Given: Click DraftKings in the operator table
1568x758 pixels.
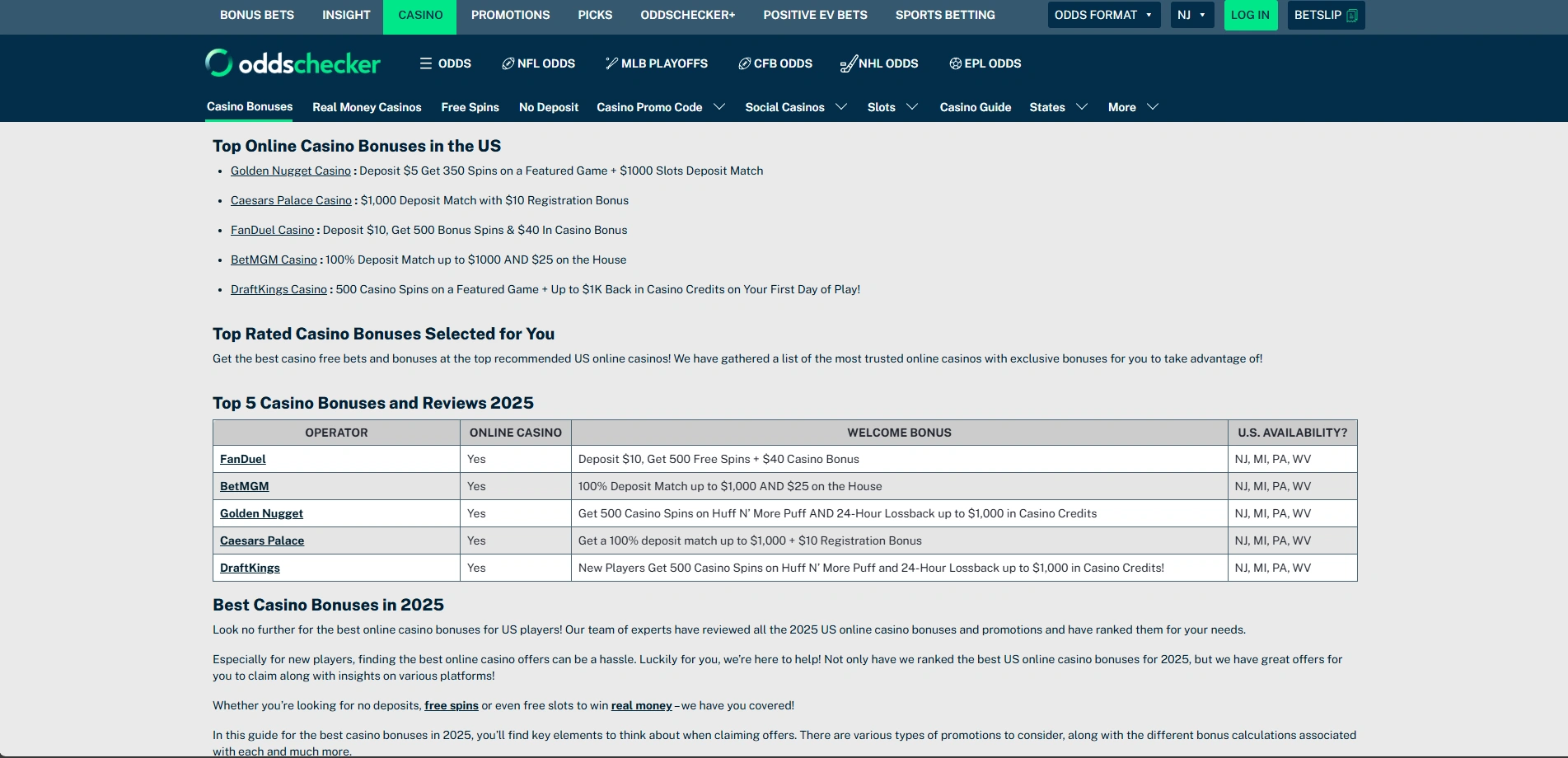Looking at the screenshot, I should coord(250,568).
